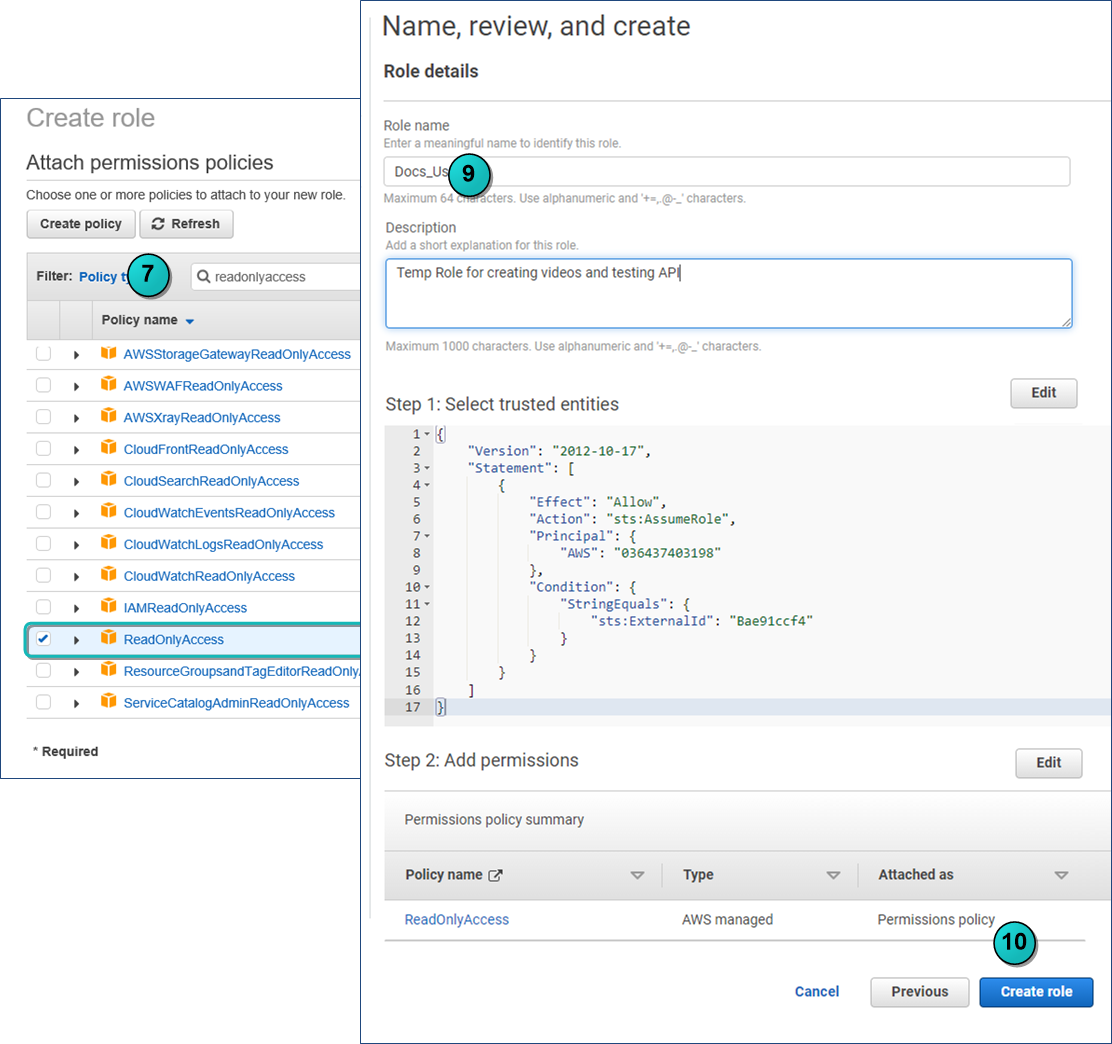The width and height of the screenshot is (1112, 1044).
Task: Click the external link icon beside Policy name
Action: 495,875
